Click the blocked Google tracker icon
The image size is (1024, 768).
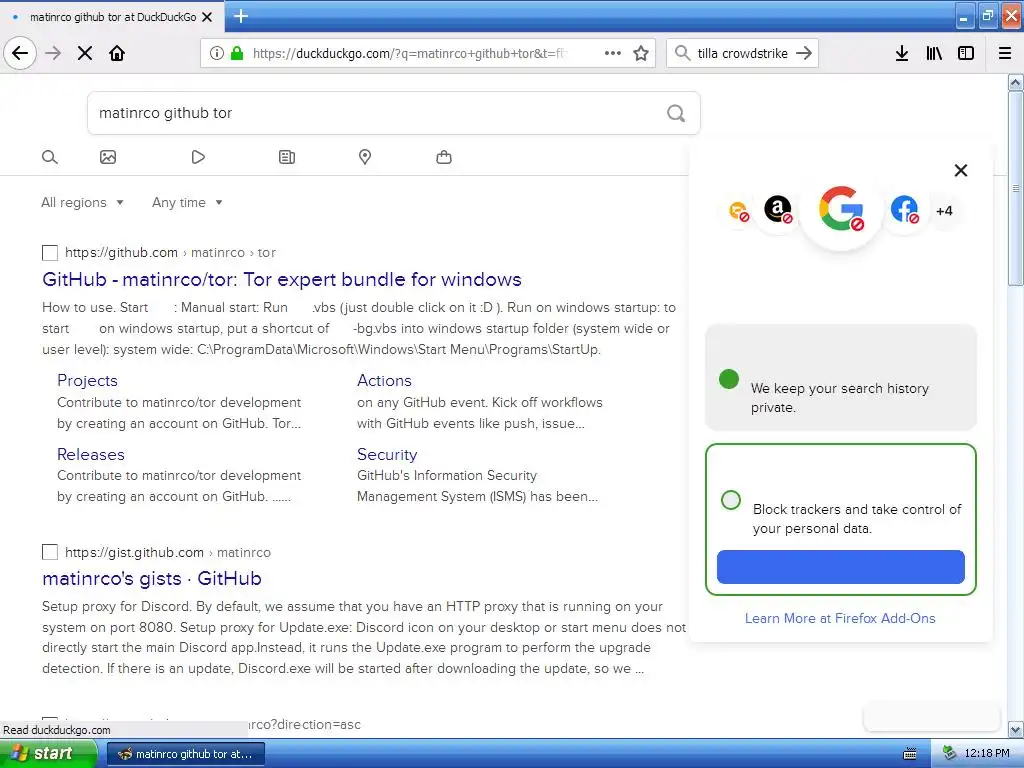pos(841,209)
